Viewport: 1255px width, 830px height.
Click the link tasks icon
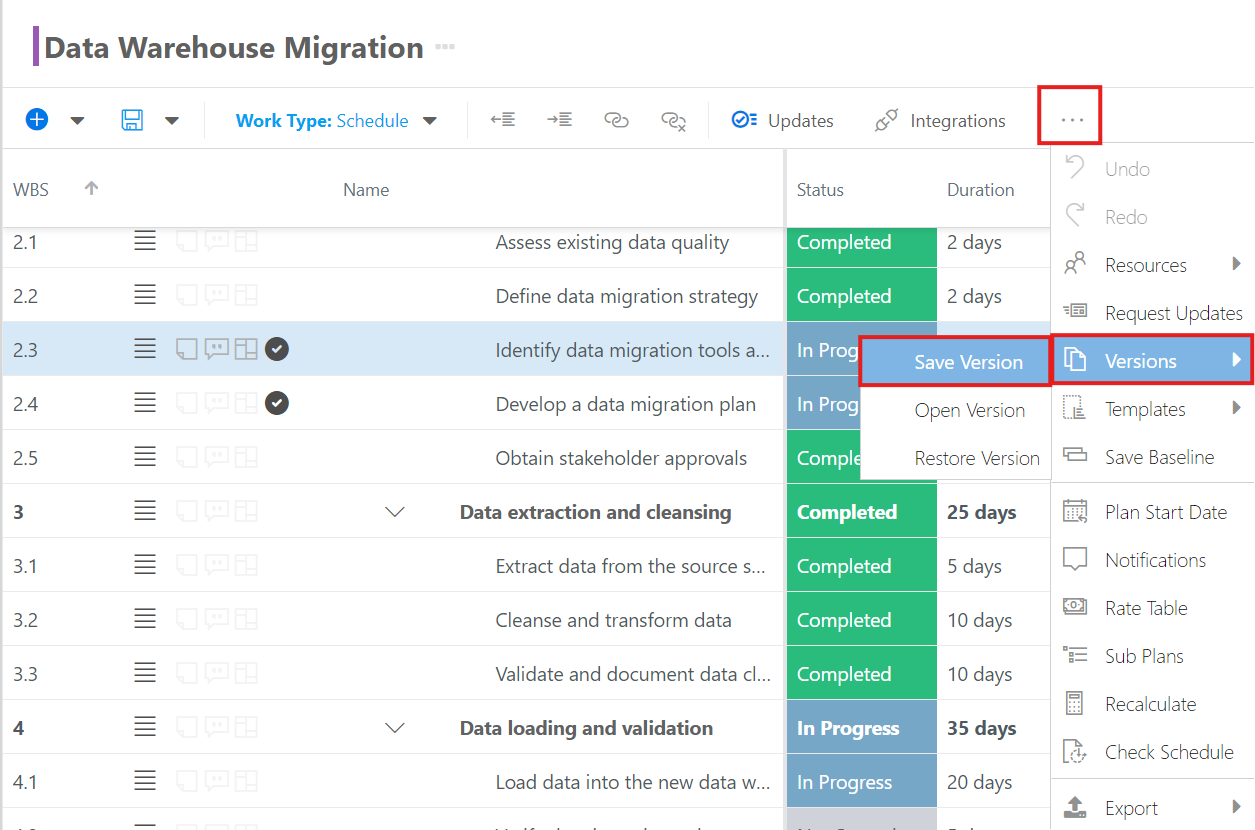(616, 120)
